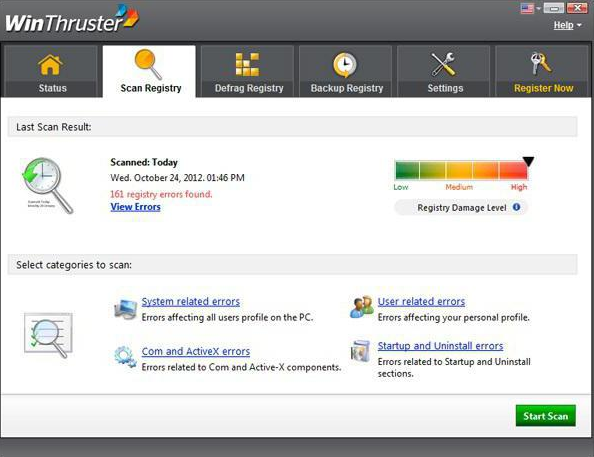Viewport: 594px width, 457px height.
Task: Click the 'Scanned: Today' text
Action: pyautogui.click(x=144, y=162)
